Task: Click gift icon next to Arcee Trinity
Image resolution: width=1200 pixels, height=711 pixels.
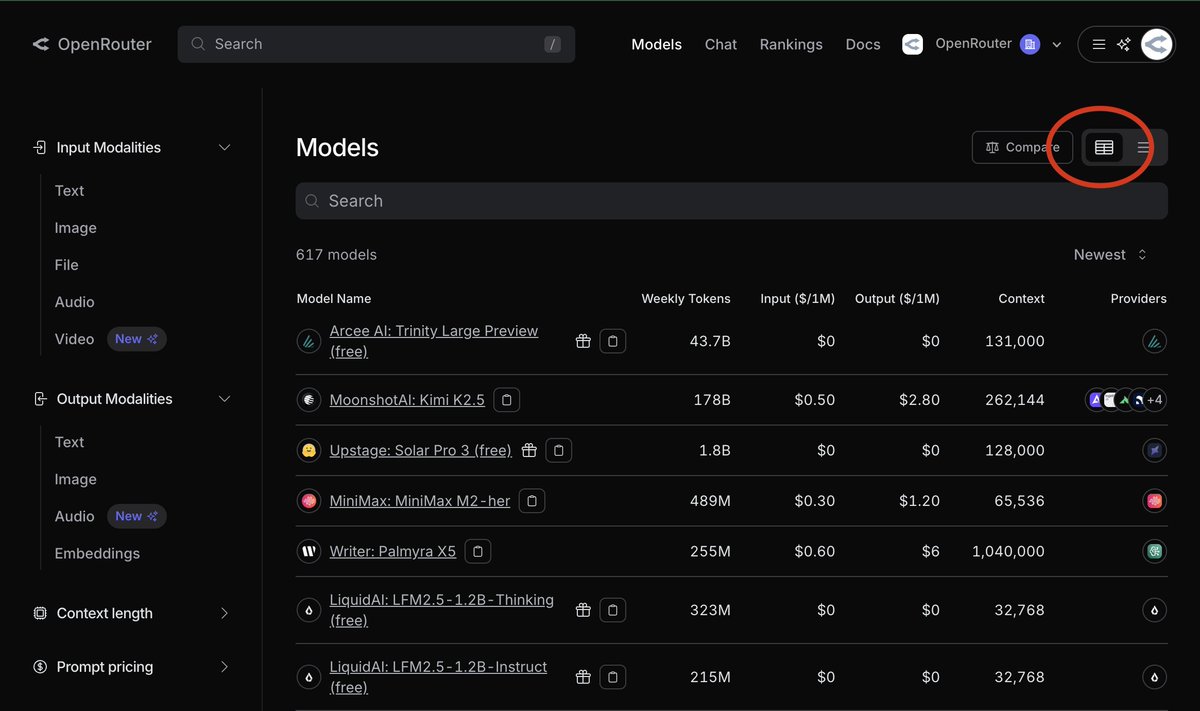Action: pos(583,341)
